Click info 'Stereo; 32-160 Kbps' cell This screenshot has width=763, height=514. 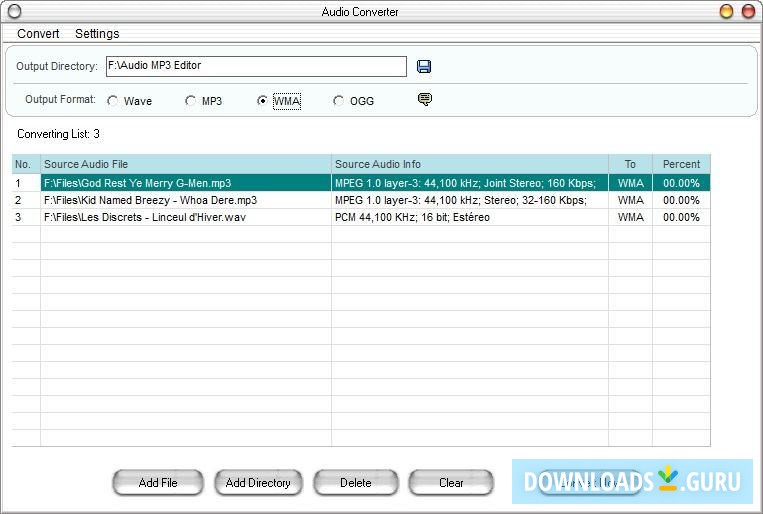click(x=470, y=200)
